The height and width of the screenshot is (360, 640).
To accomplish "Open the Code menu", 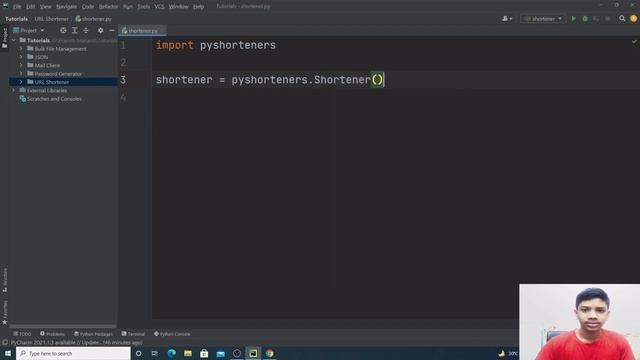I will [x=88, y=7].
